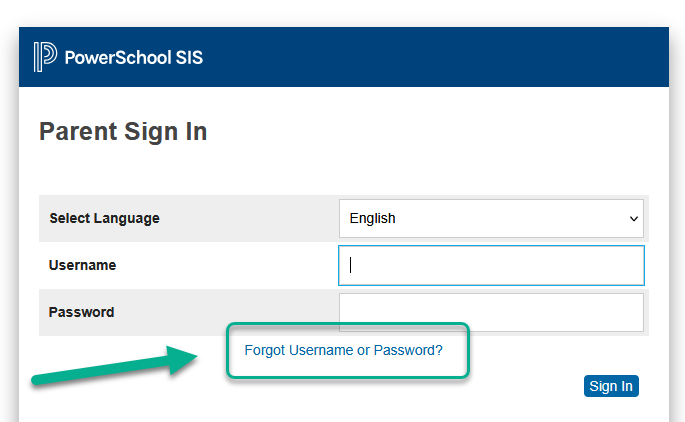The image size is (685, 422).
Task: Click the Select Language label
Action: click(104, 218)
